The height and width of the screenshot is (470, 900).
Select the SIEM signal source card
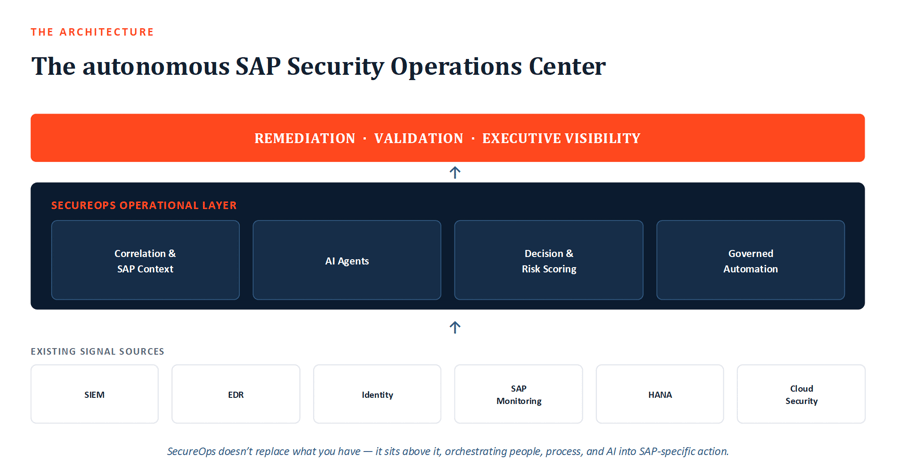click(95, 394)
